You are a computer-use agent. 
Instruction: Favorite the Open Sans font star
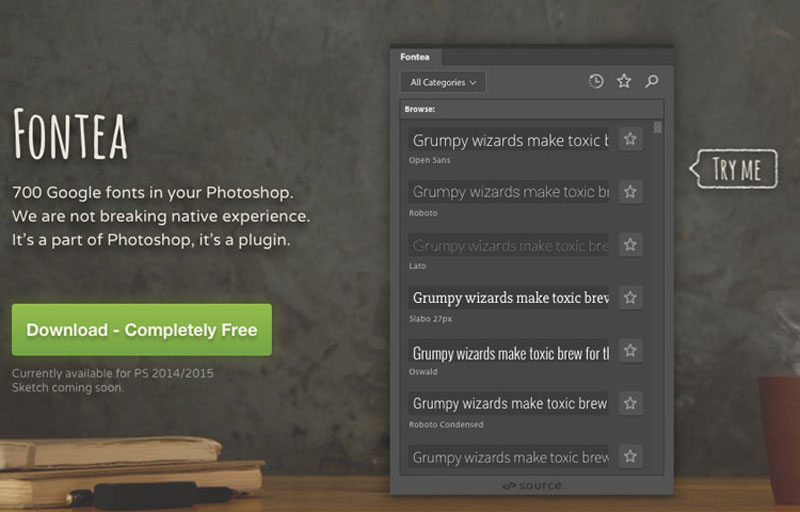tap(630, 139)
